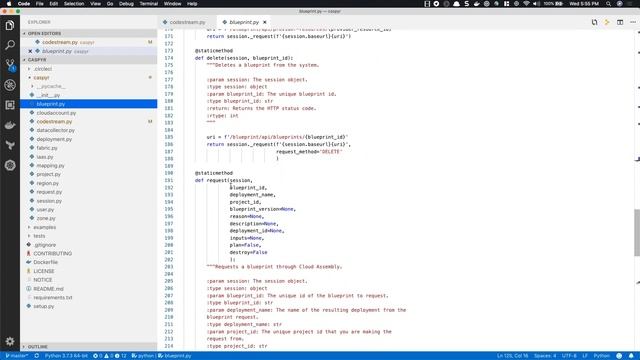Close the blueprint.py editor tab
Screen dimensions: 640x360
pyautogui.click(x=264, y=22)
